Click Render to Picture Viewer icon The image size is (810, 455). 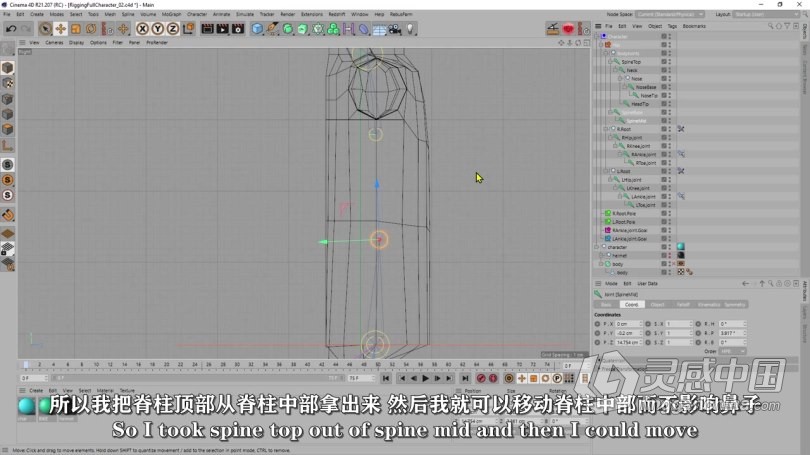tap(223, 29)
